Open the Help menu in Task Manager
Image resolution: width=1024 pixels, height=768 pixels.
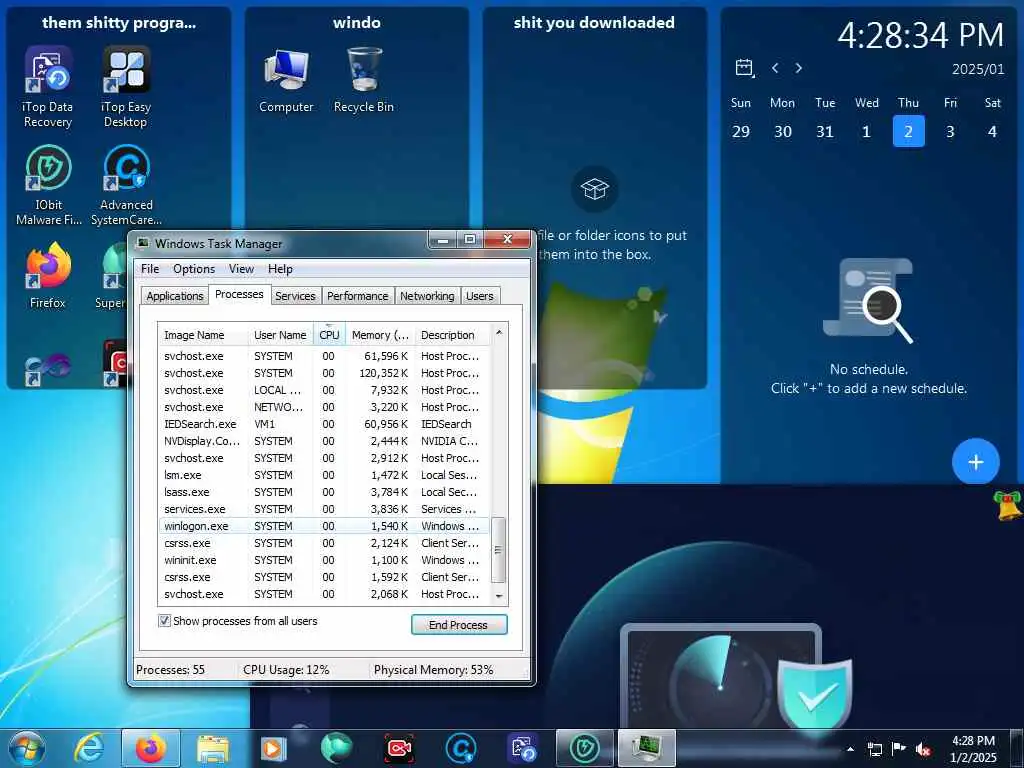tap(280, 269)
